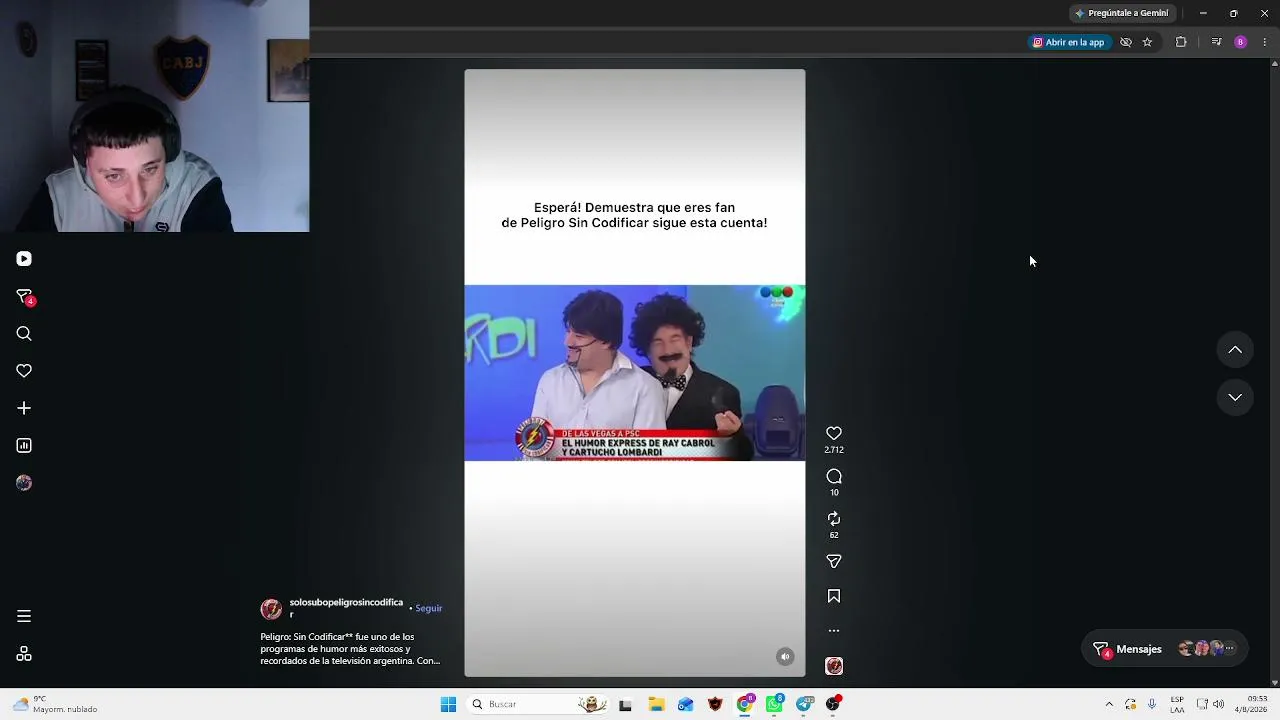Viewport: 1280px width, 720px height.
Task: Toggle the reel's sound mute button
Action: [x=785, y=657]
